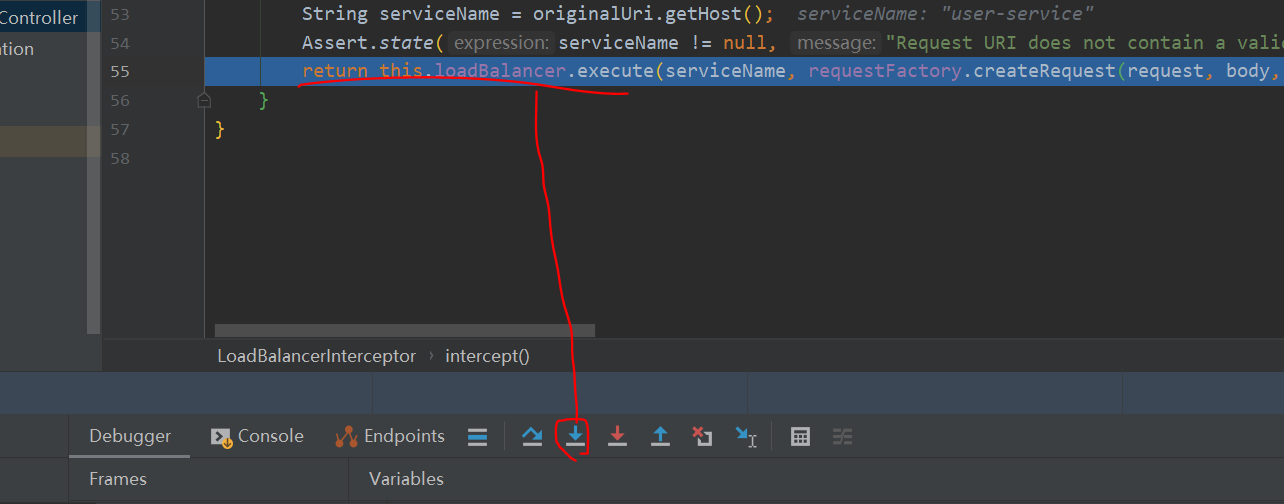Click intercept() in the breadcrumb
The image size is (1284, 504).
coord(487,356)
